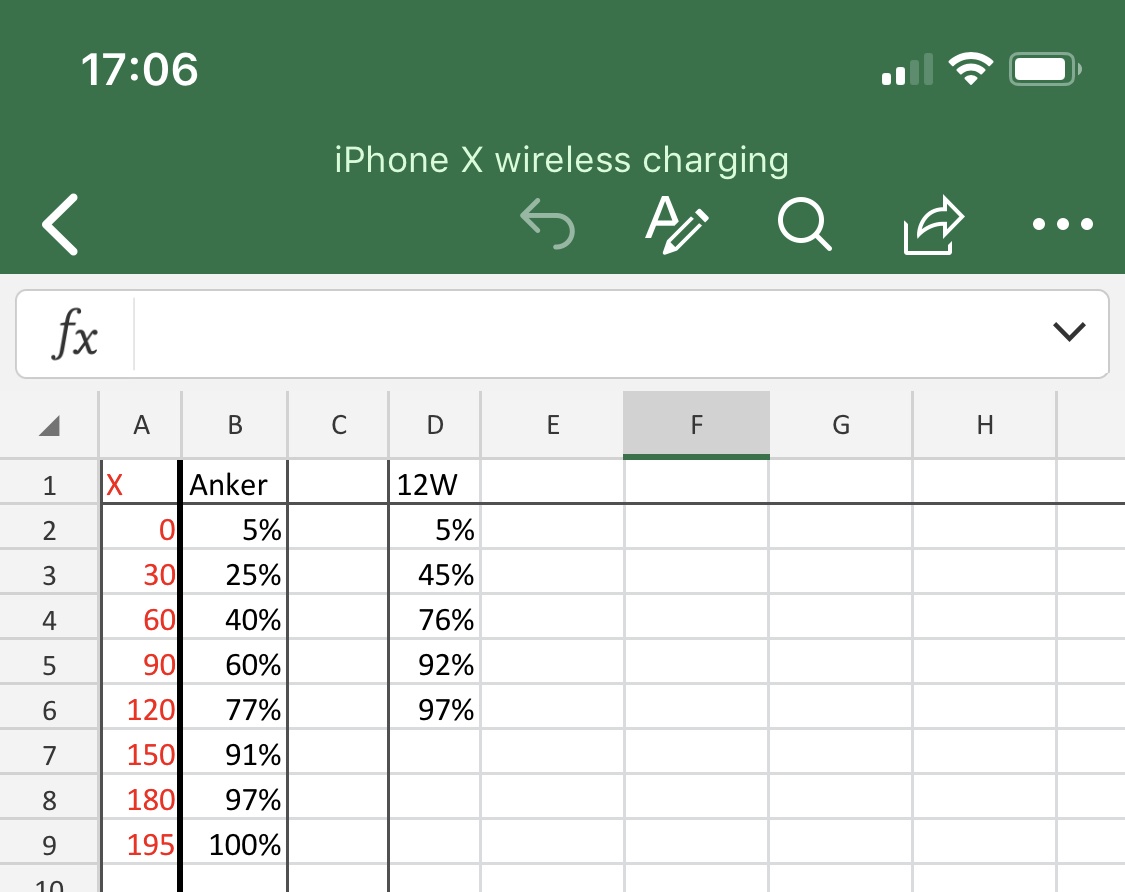Select the red cell with value 195
This screenshot has width=1125, height=892.
tap(141, 845)
